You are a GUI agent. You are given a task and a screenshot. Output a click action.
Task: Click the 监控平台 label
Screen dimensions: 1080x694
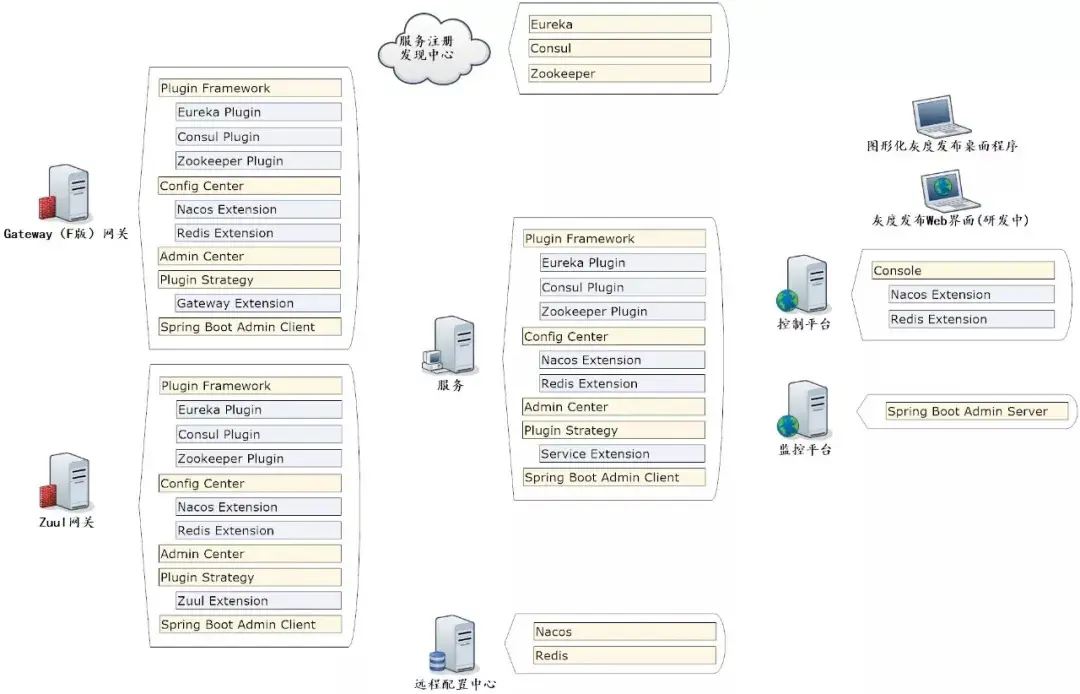[x=804, y=449]
